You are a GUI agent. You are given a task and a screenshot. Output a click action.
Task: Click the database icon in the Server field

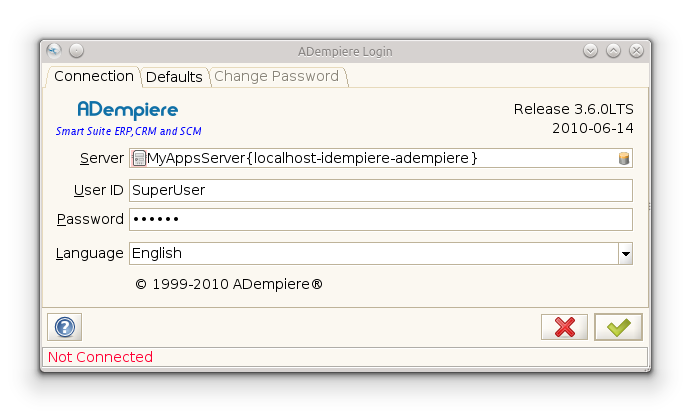(x=624, y=158)
